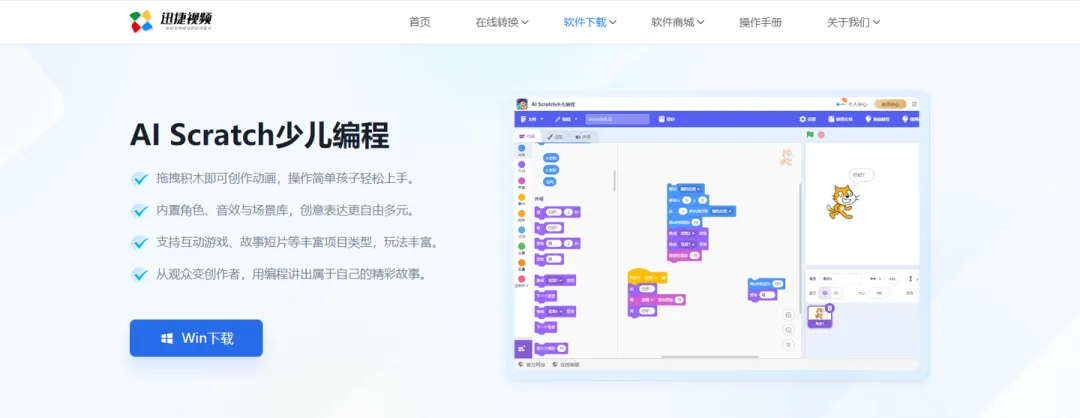
Task: Open the 编辑 dropdown in Scratch preview toolbar
Action: click(x=566, y=119)
